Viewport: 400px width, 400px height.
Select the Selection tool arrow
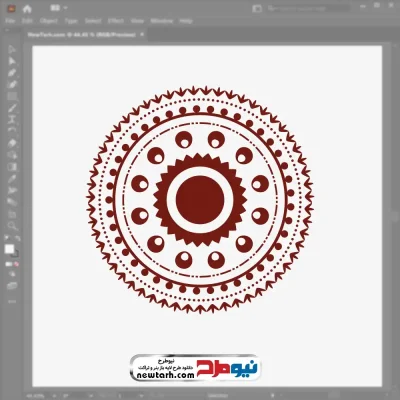[x=12, y=49]
